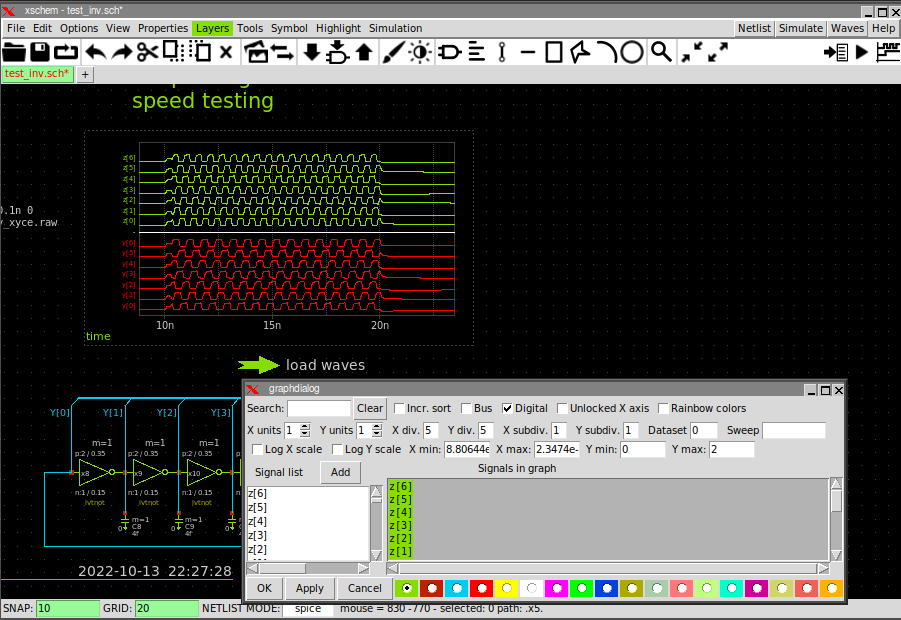Screen dimensions: 901x620
Task: Click the Add signal button
Action: point(340,472)
